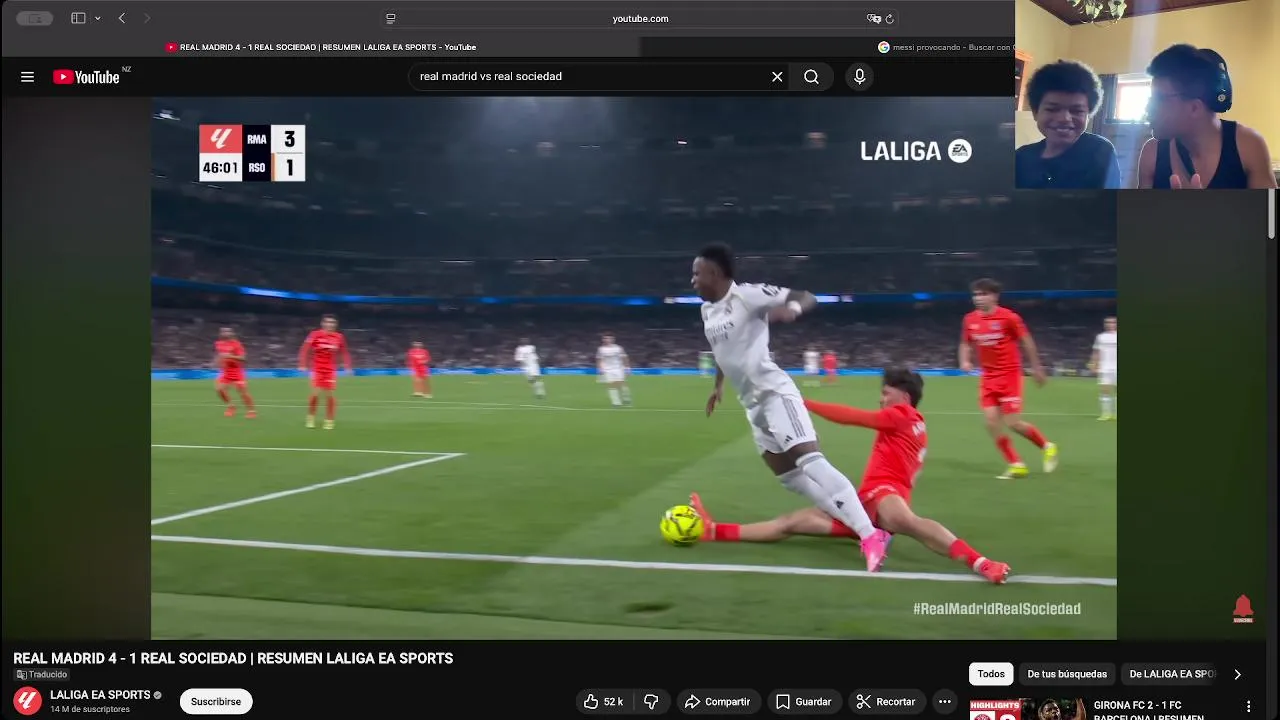Click the youtube.com address field
1280x720 pixels.
[x=640, y=18]
